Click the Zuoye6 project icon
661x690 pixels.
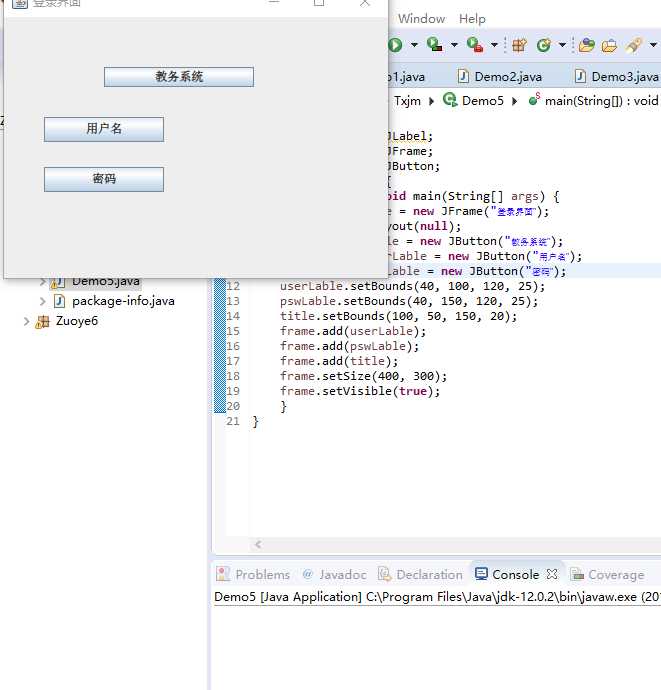42,322
